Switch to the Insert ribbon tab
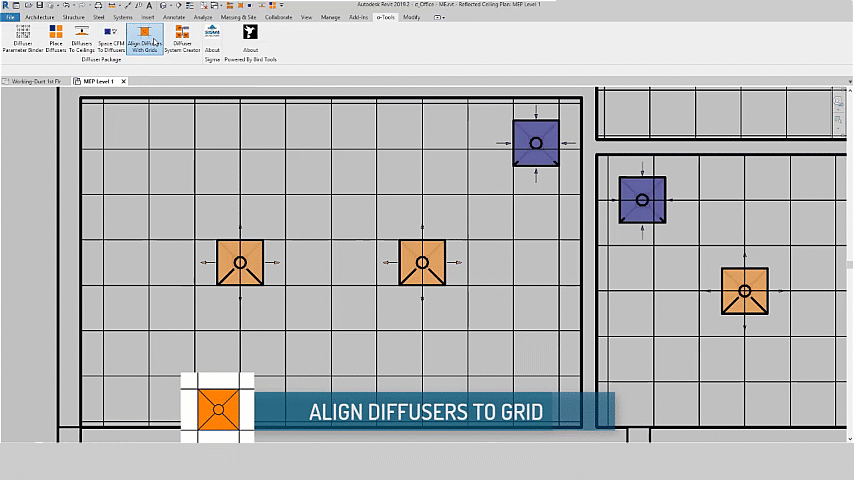Screen dimensions: 854x480 [148, 17]
